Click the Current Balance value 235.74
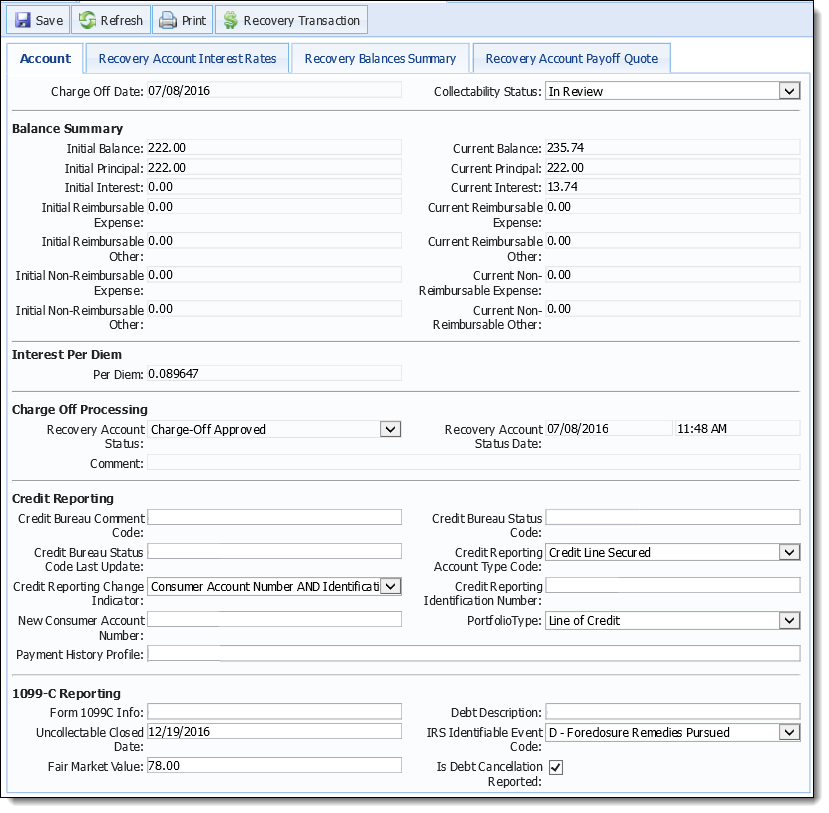829x813 pixels. tap(565, 147)
